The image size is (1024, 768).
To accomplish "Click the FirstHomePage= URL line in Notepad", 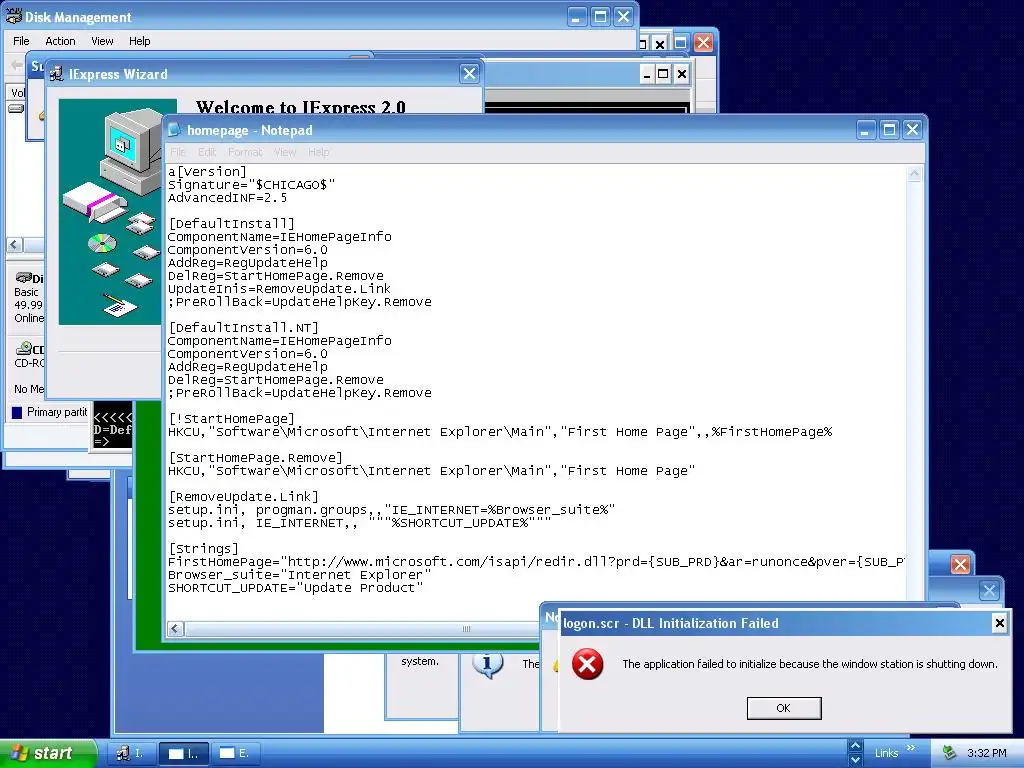I will (536, 562).
